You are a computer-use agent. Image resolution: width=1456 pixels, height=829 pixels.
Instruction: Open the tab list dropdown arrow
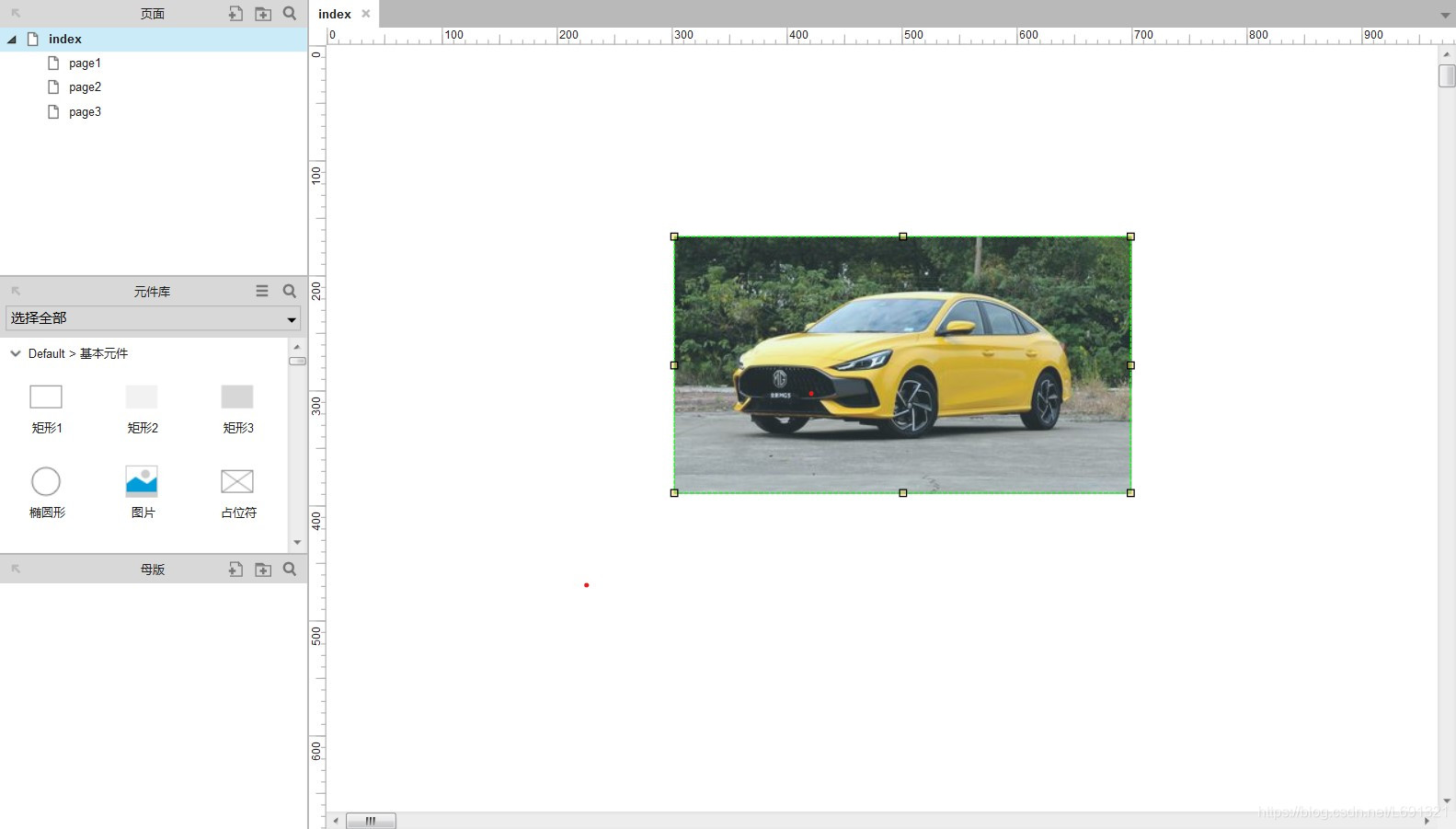(x=1445, y=16)
